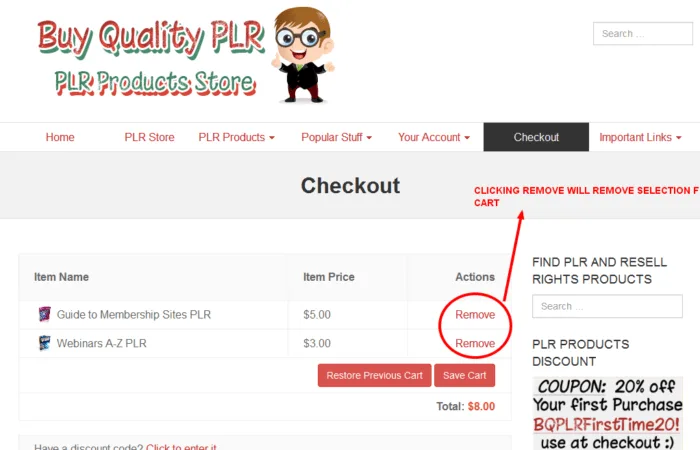
Task: Click the discount code 'Click to enter it' link
Action: point(181,447)
